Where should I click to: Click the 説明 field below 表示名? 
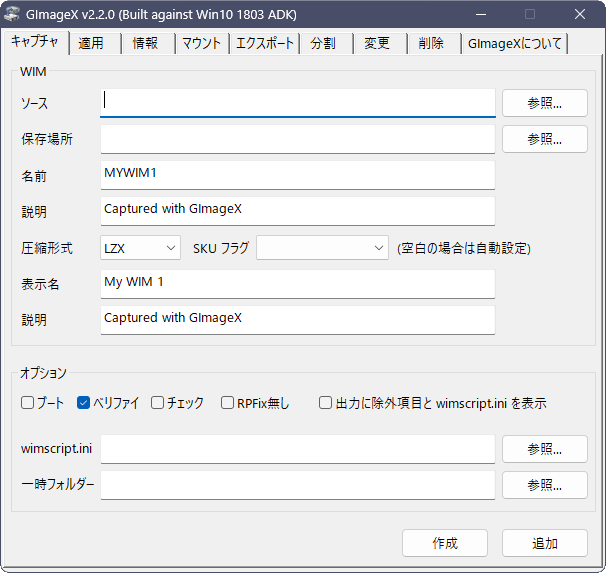coord(298,320)
